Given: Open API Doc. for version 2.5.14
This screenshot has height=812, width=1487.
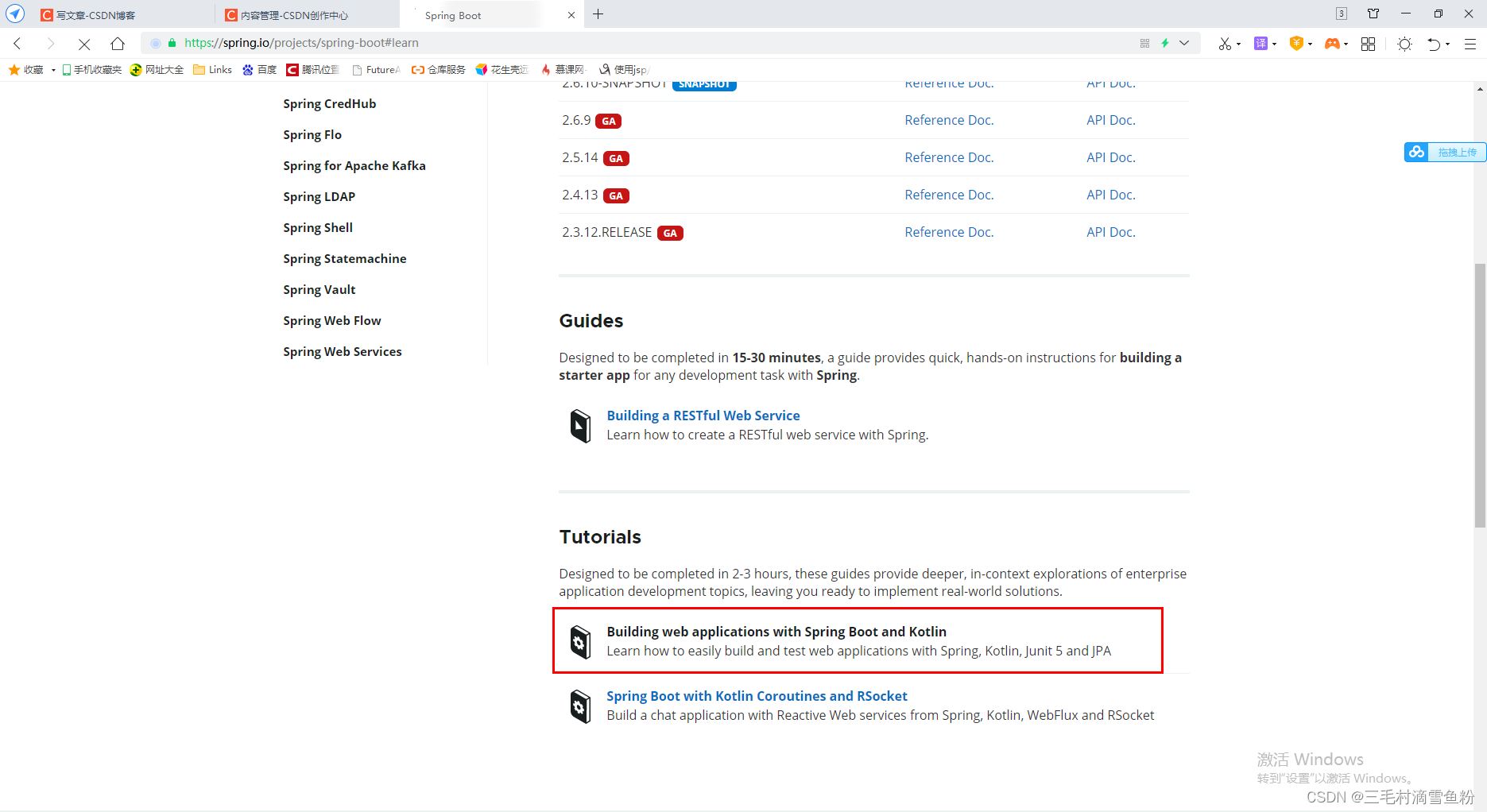Looking at the screenshot, I should [x=1111, y=157].
